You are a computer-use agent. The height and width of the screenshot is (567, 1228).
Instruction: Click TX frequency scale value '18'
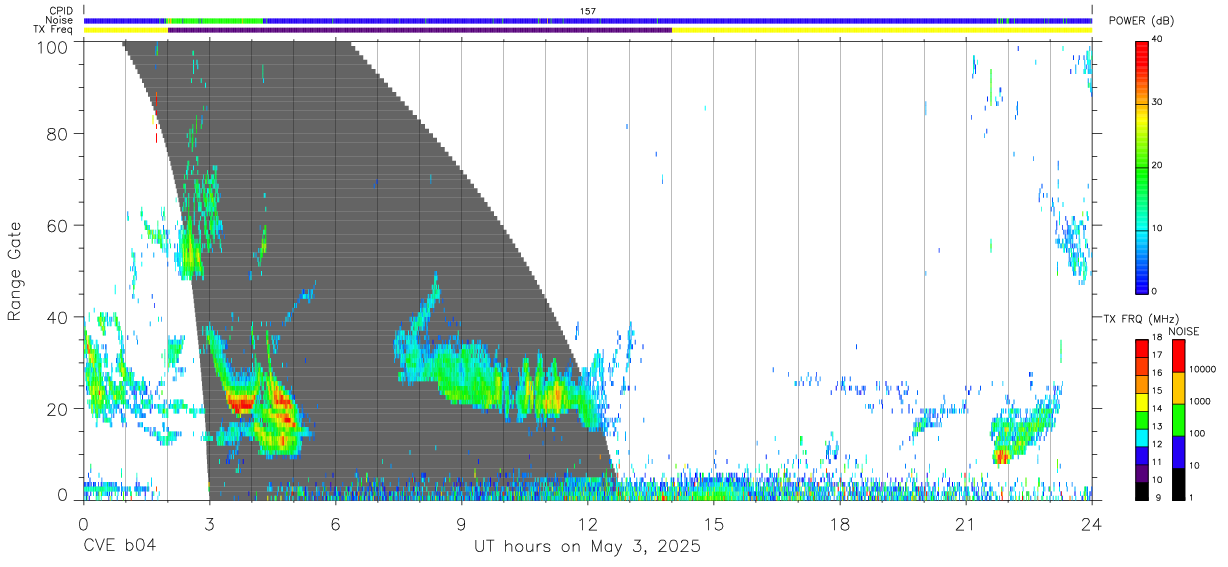coord(1159,339)
